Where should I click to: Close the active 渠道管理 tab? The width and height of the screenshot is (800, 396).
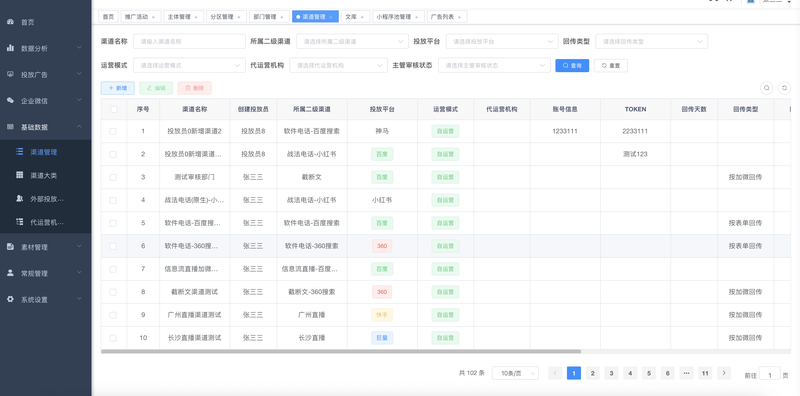tap(331, 17)
